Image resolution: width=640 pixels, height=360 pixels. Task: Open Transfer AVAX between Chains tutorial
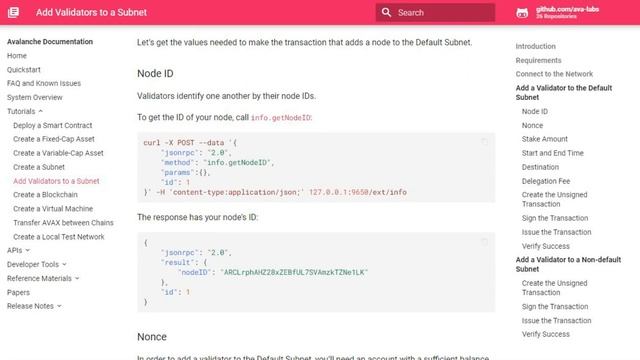[x=63, y=223]
